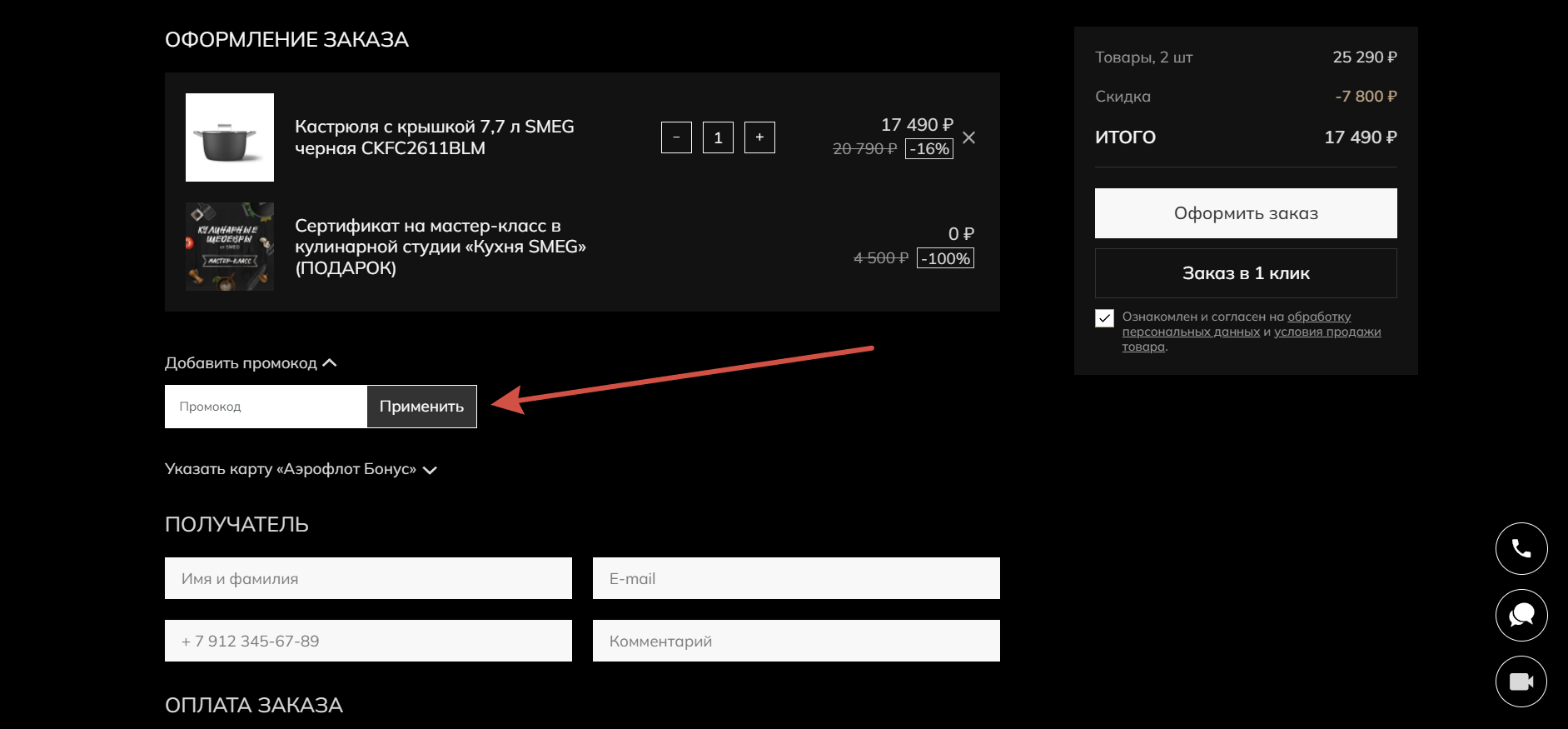Focus the 'E-mail' input field
1568x729 pixels.
pos(796,578)
